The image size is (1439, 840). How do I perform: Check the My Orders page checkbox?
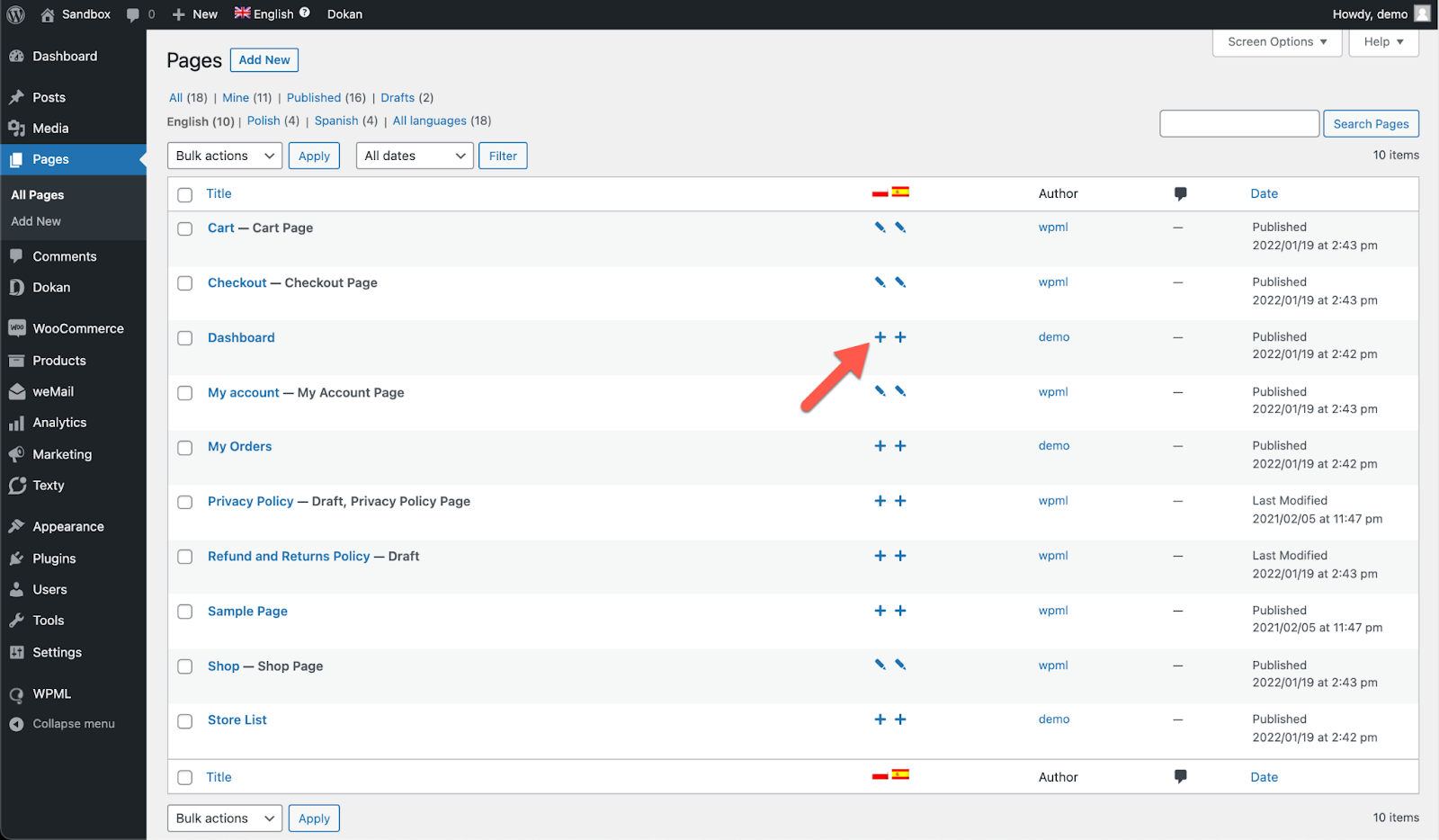click(x=185, y=448)
